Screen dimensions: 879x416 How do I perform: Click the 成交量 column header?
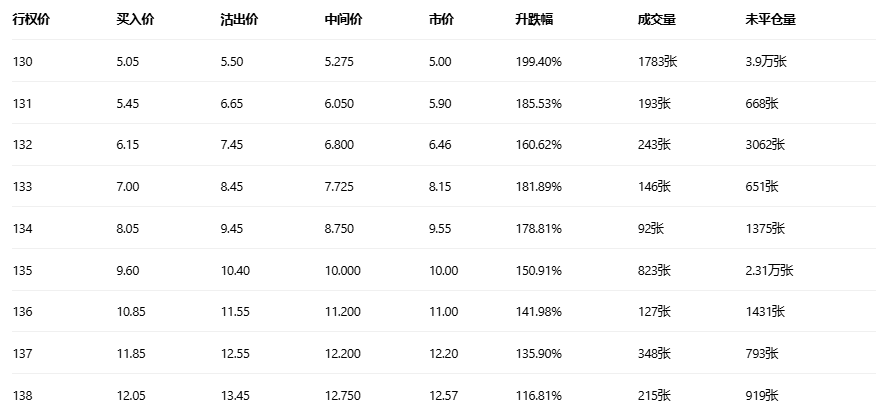pos(655,20)
